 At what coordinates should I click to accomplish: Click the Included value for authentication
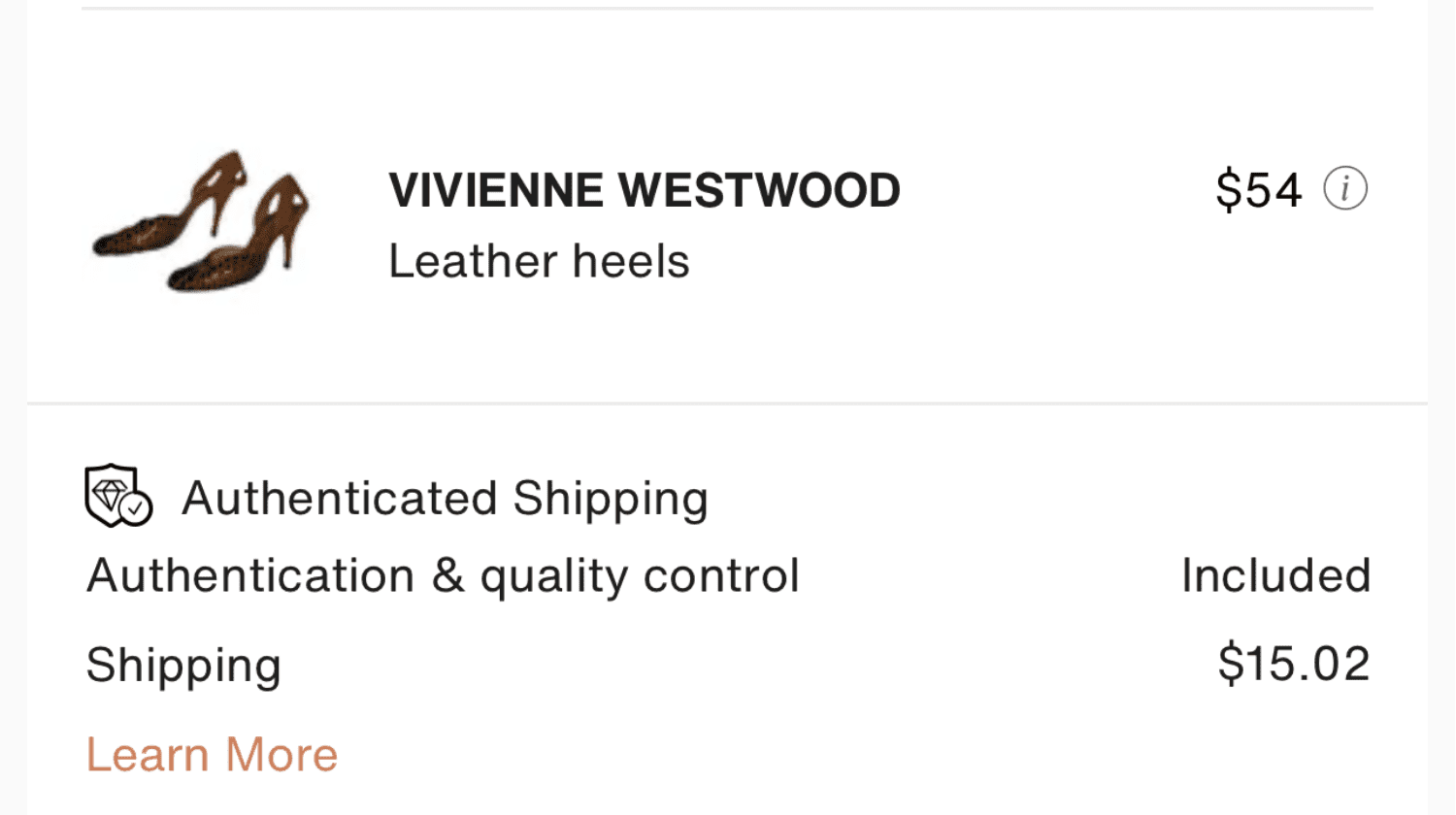[x=1274, y=575]
